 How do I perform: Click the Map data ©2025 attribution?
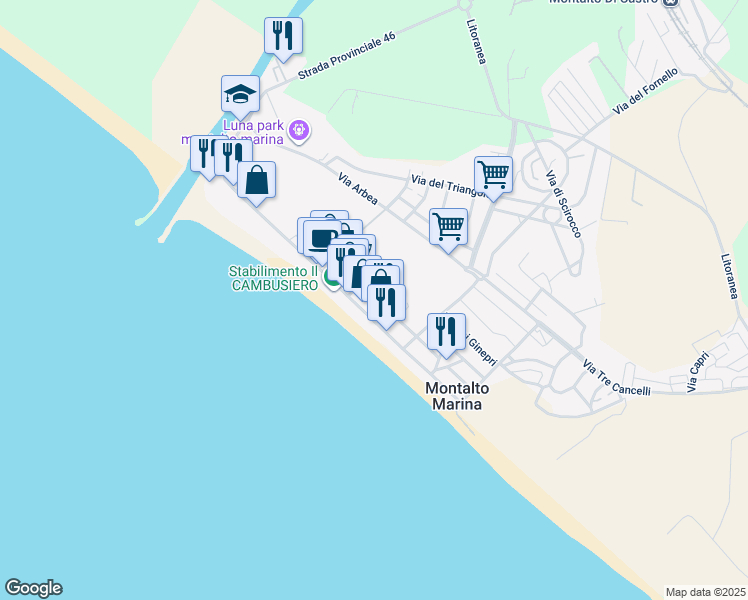coord(706,592)
